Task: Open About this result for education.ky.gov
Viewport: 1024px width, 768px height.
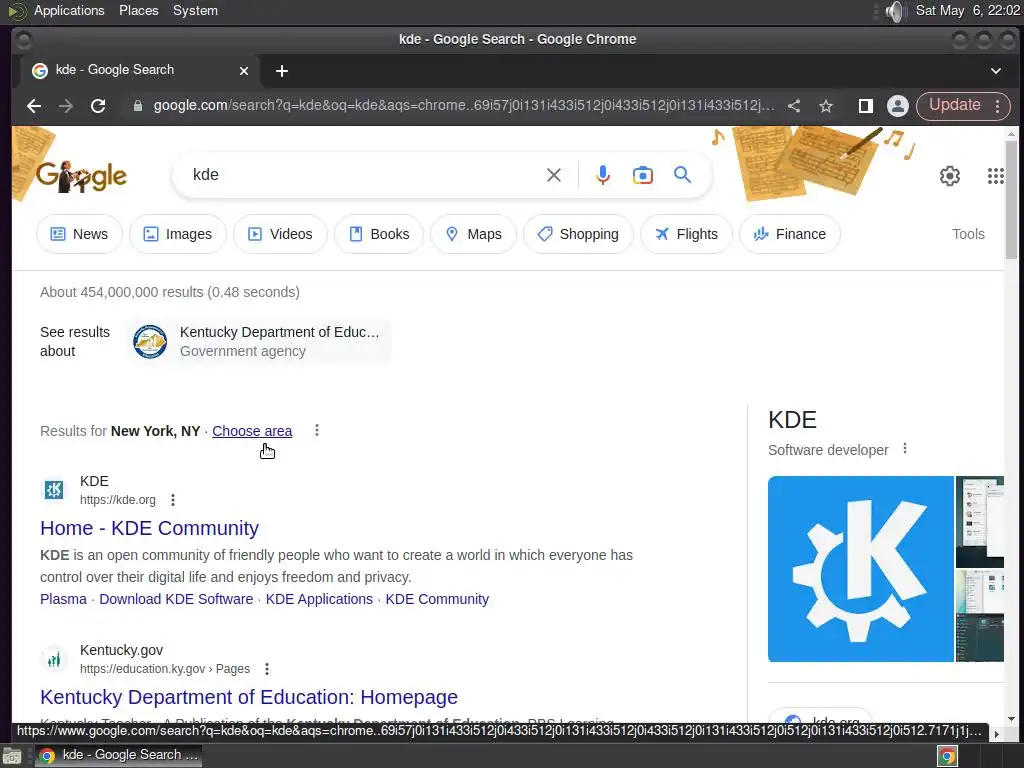Action: (266, 669)
